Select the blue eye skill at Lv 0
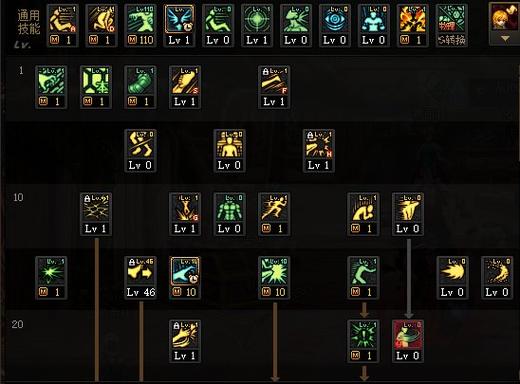This screenshot has height=384, width=520. click(335, 26)
